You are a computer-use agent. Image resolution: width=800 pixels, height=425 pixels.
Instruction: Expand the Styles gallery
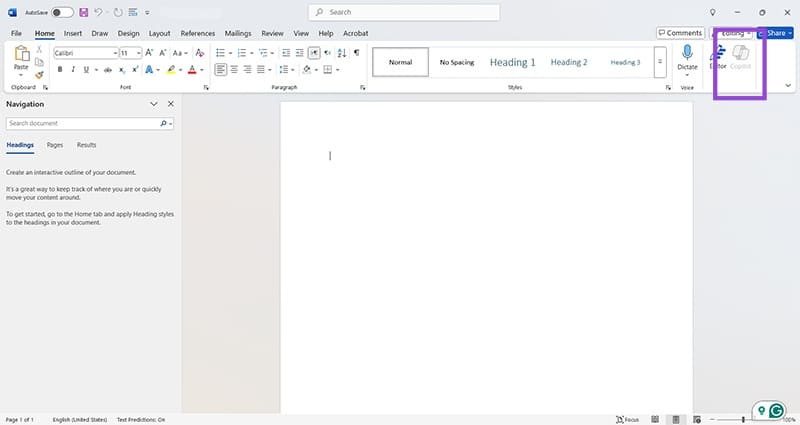(659, 62)
